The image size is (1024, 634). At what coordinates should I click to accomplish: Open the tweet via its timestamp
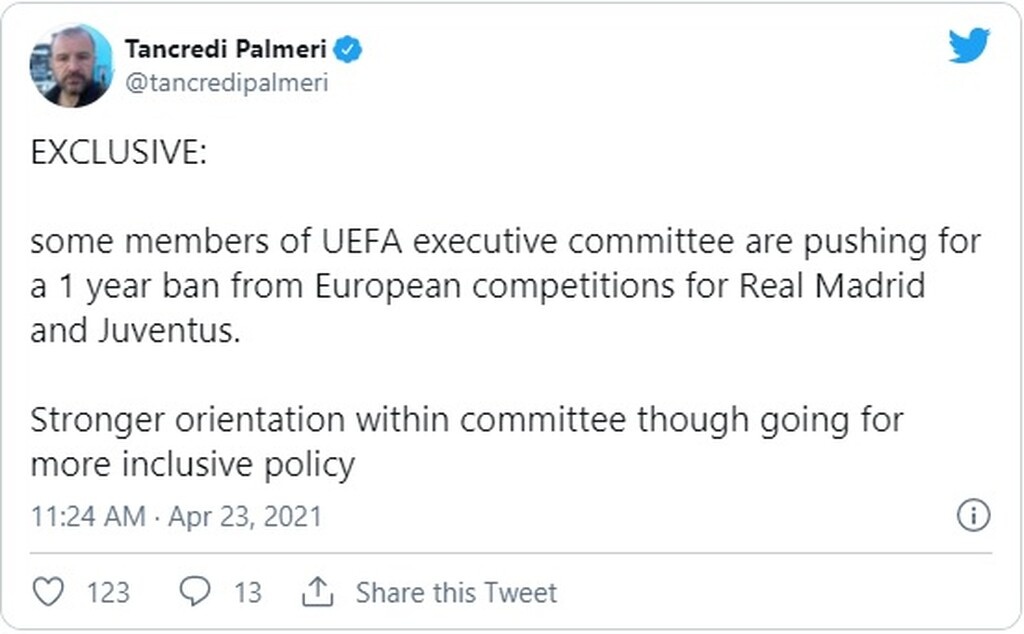click(x=176, y=516)
